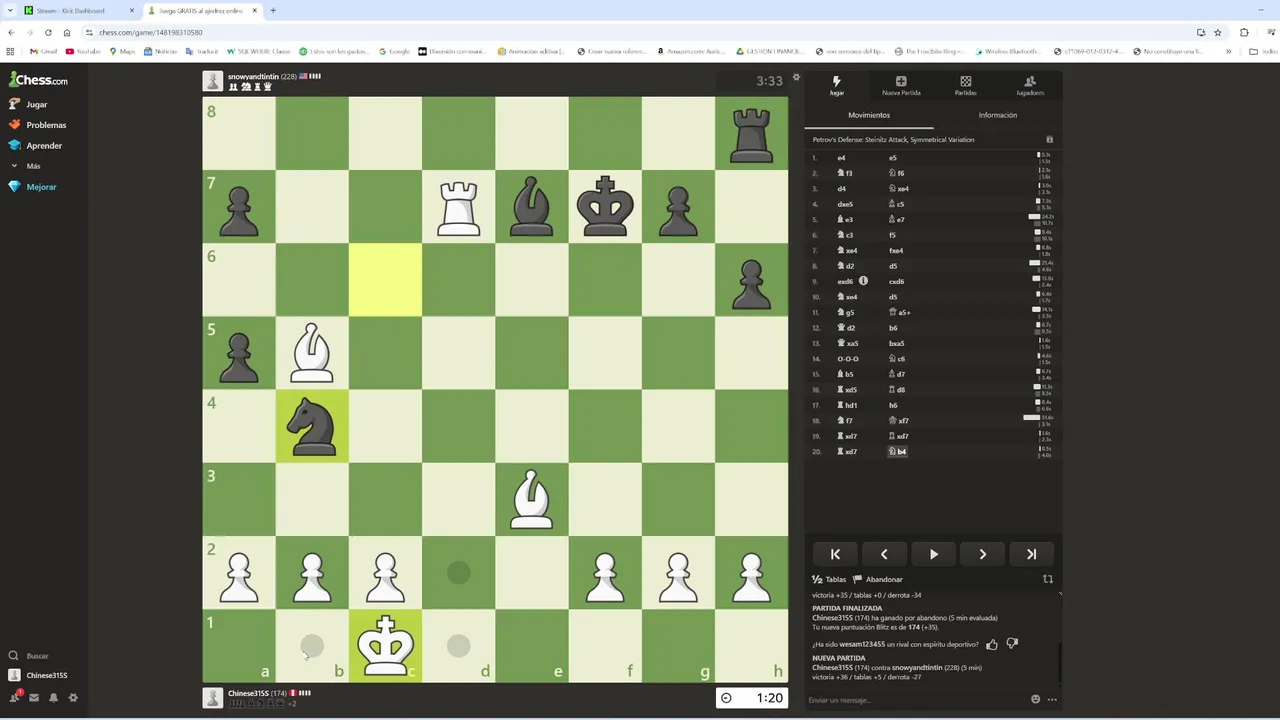Viewport: 1280px width, 720px height.
Task: Open browser apps grid icon
Action: click(x=10, y=51)
